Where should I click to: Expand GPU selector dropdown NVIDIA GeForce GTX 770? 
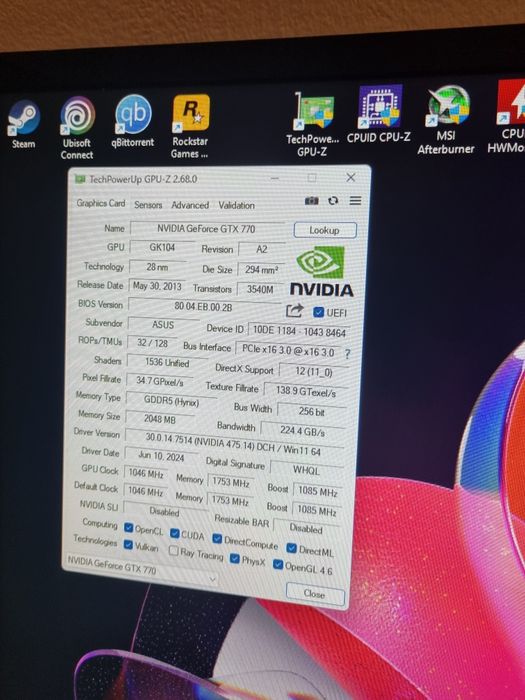pos(142,569)
